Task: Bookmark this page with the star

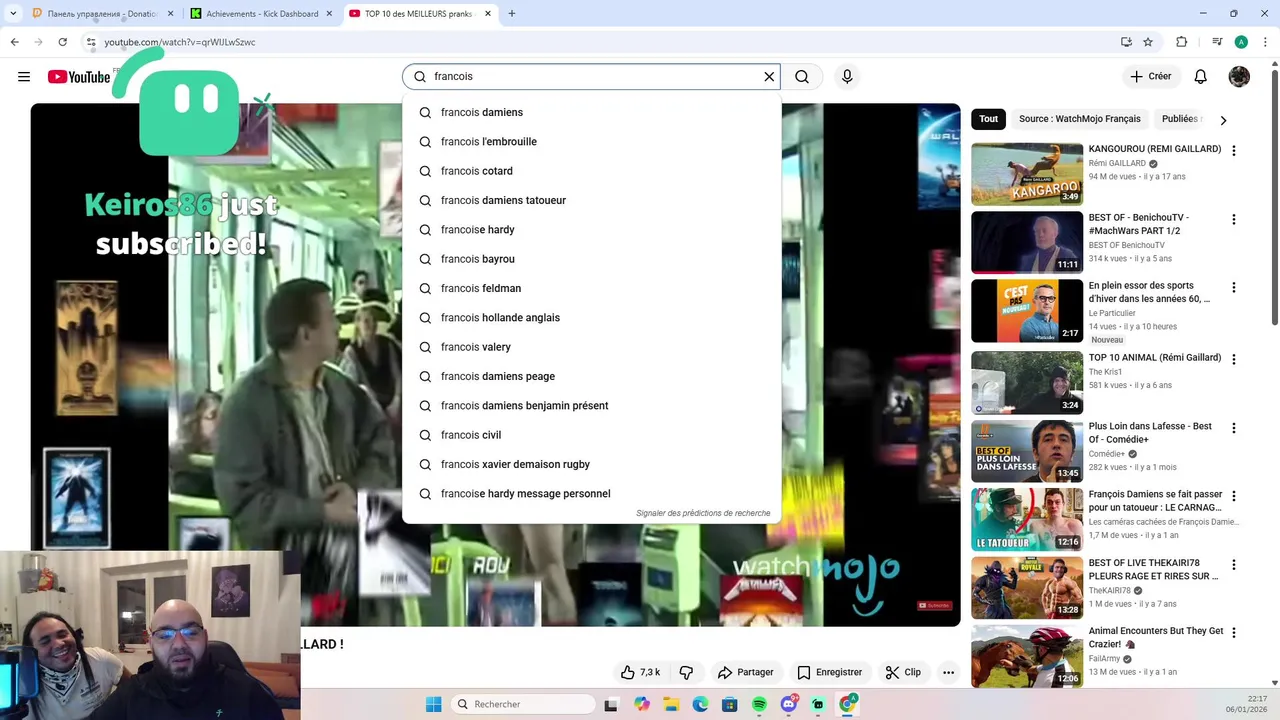Action: 1148,42
